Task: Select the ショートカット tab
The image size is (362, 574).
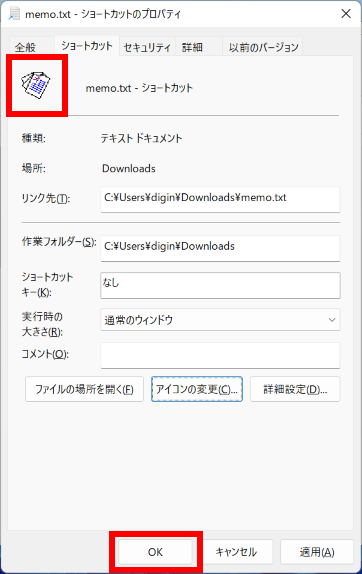Action: click(87, 46)
